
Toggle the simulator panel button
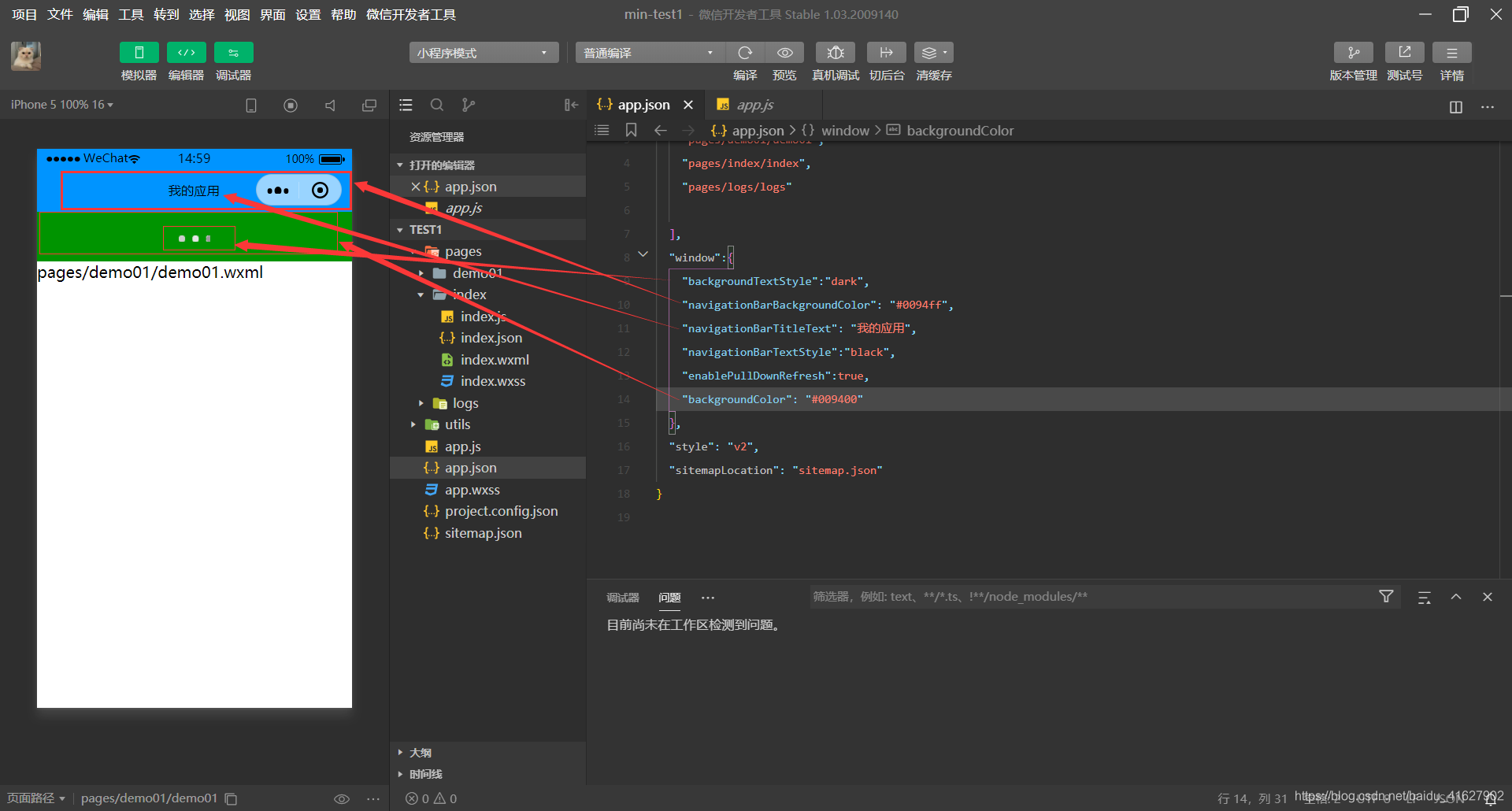coord(139,53)
